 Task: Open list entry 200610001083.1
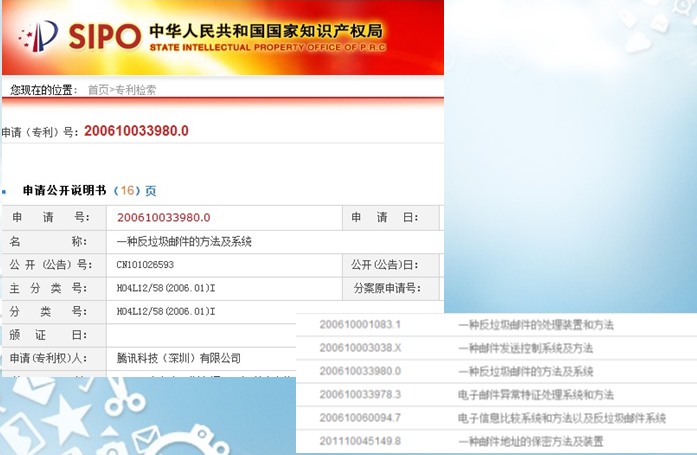pyautogui.click(x=359, y=326)
